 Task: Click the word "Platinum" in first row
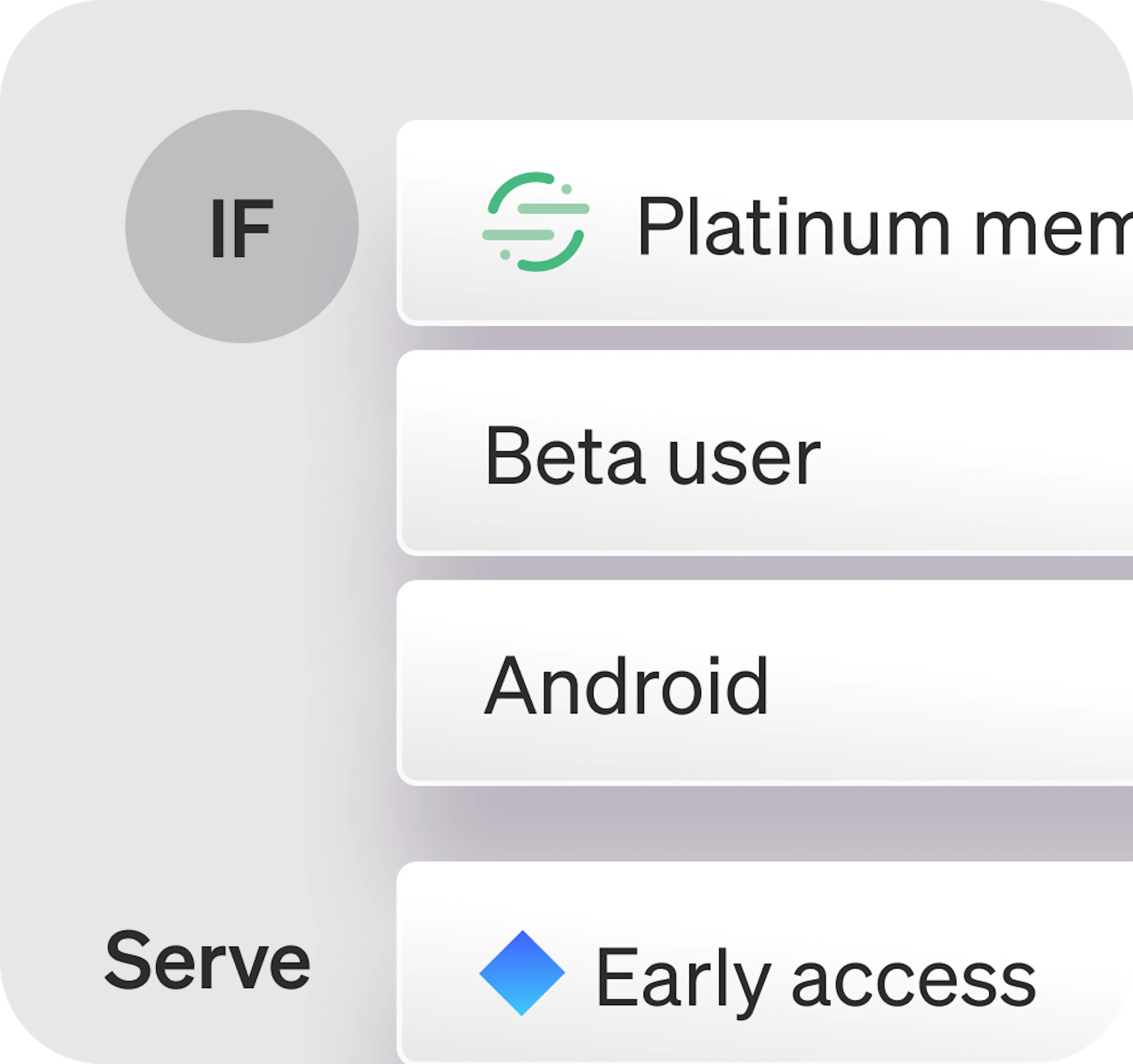click(792, 226)
